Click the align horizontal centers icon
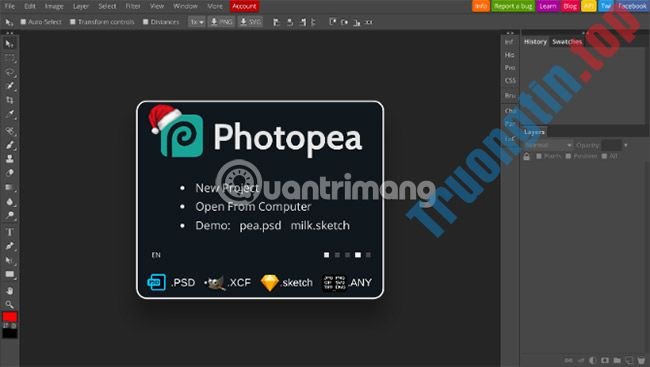Screen dimensions: 650x367 [x=290, y=22]
